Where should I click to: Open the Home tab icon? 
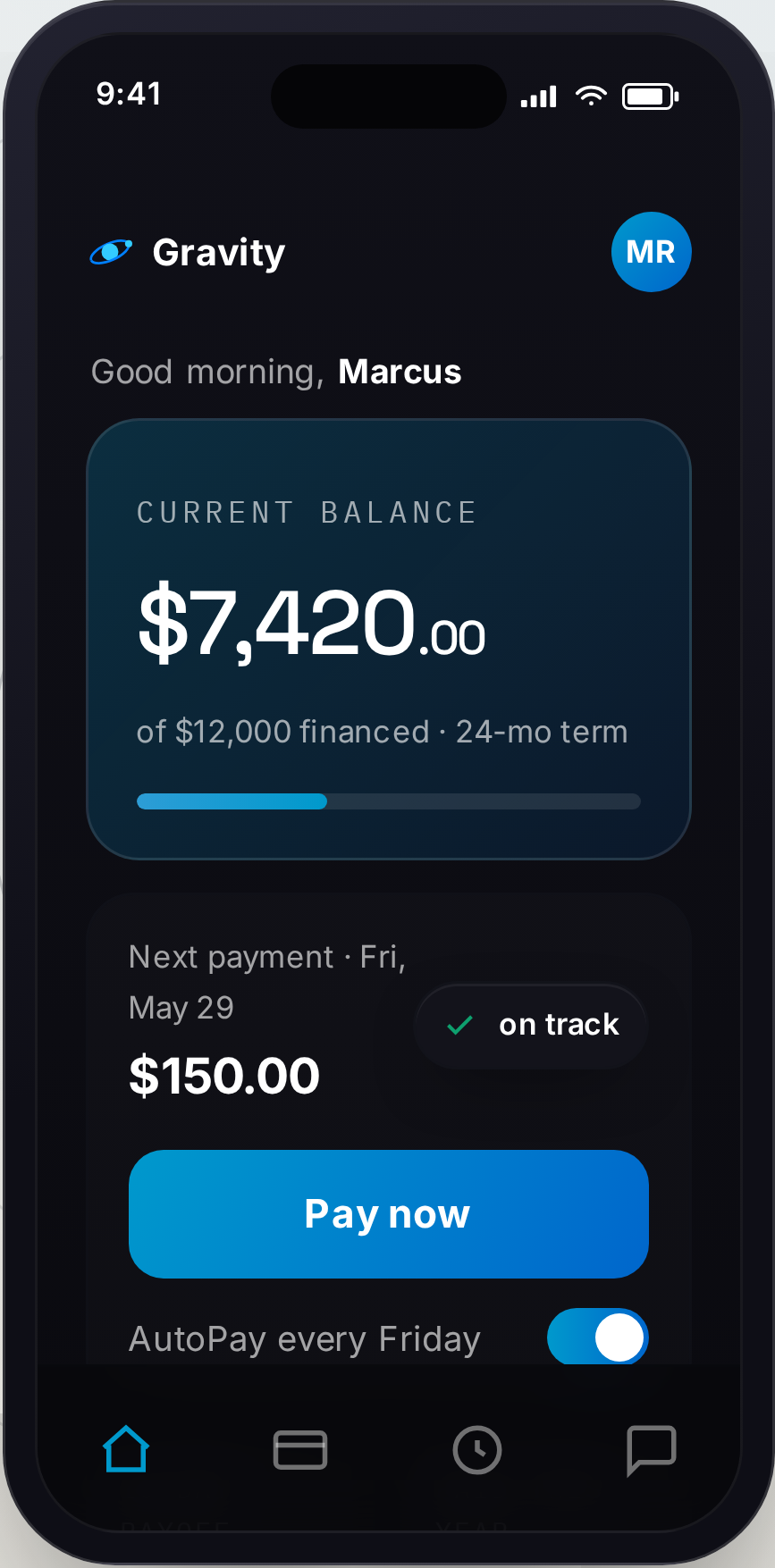pos(126,1448)
